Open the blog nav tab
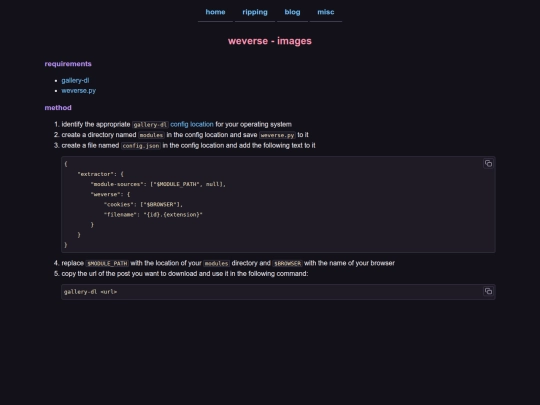 pyautogui.click(x=292, y=12)
